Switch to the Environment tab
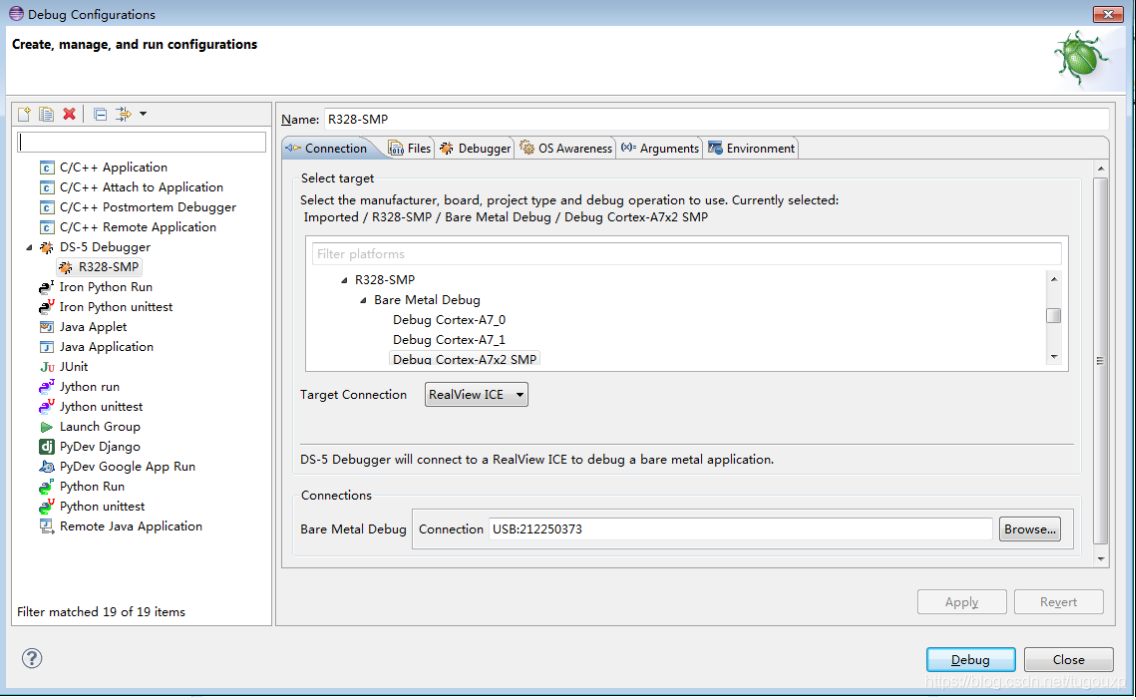The width and height of the screenshot is (1136, 700). tap(751, 149)
